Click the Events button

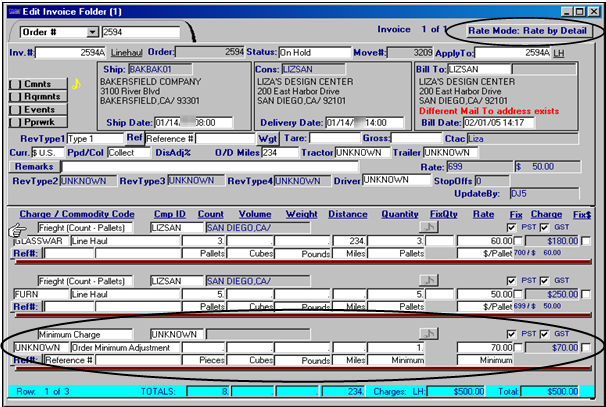[35, 109]
